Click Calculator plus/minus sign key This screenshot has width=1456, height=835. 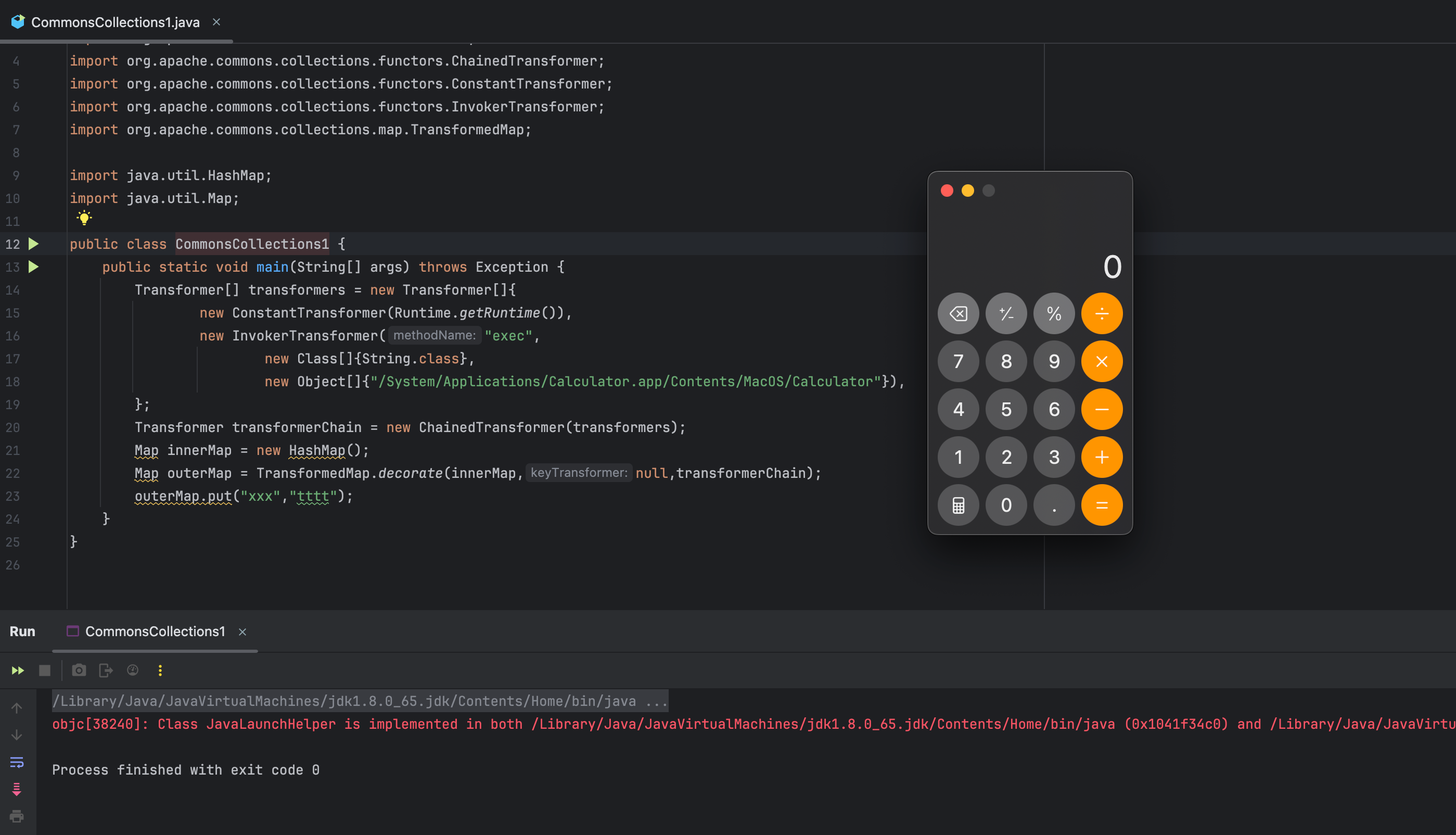point(1006,314)
